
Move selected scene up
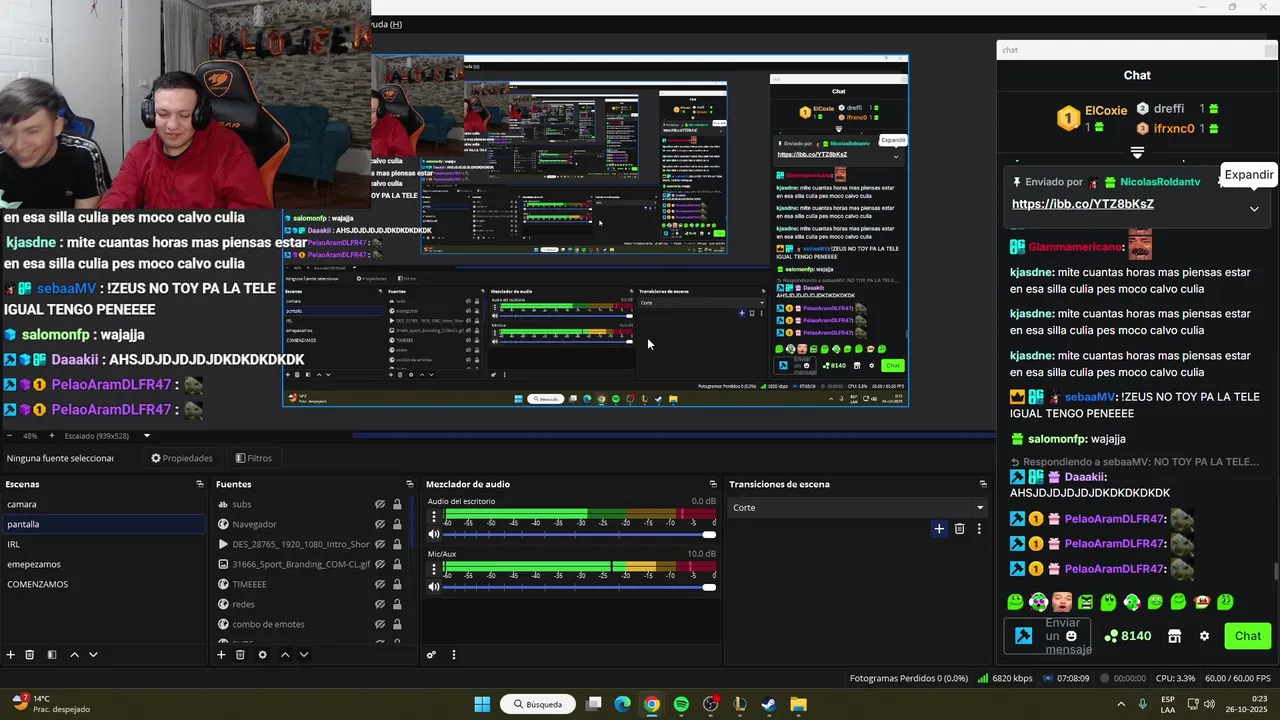pyautogui.click(x=74, y=655)
